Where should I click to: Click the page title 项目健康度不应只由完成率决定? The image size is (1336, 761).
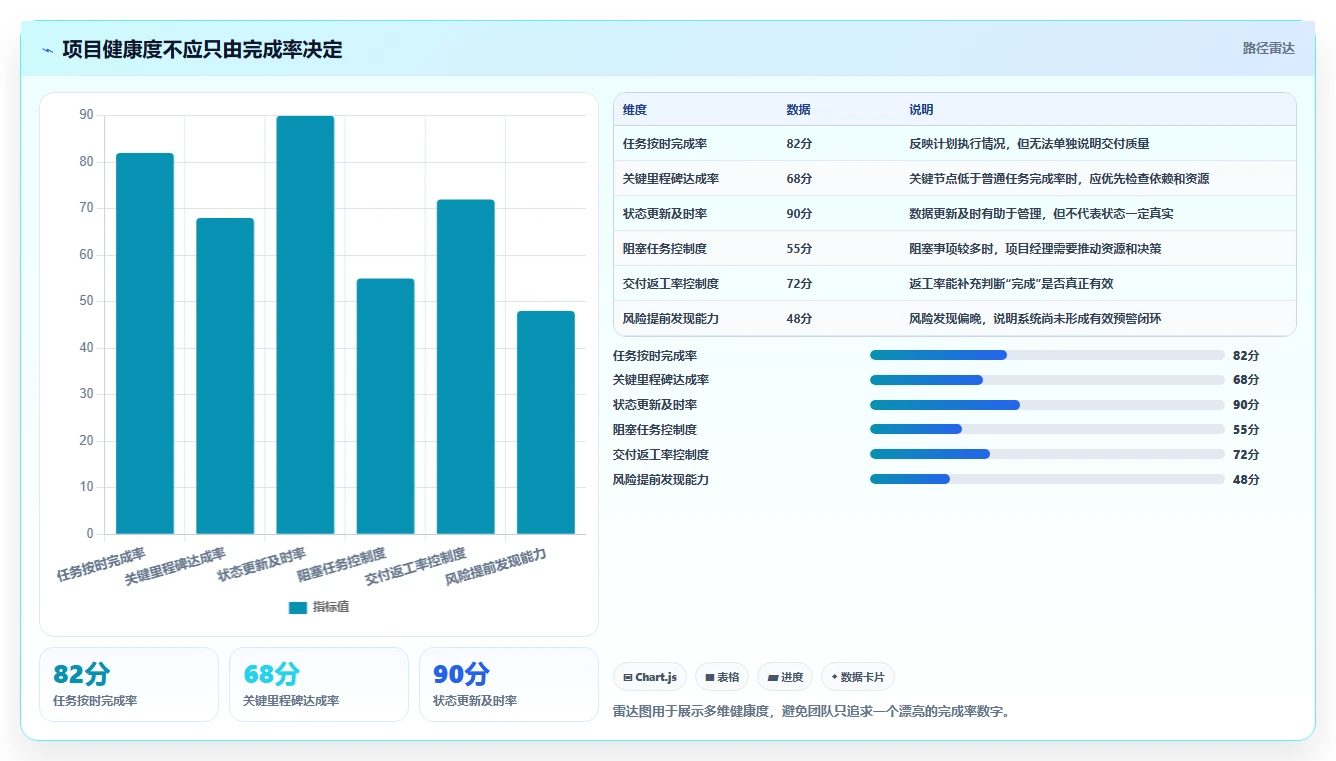(202, 49)
